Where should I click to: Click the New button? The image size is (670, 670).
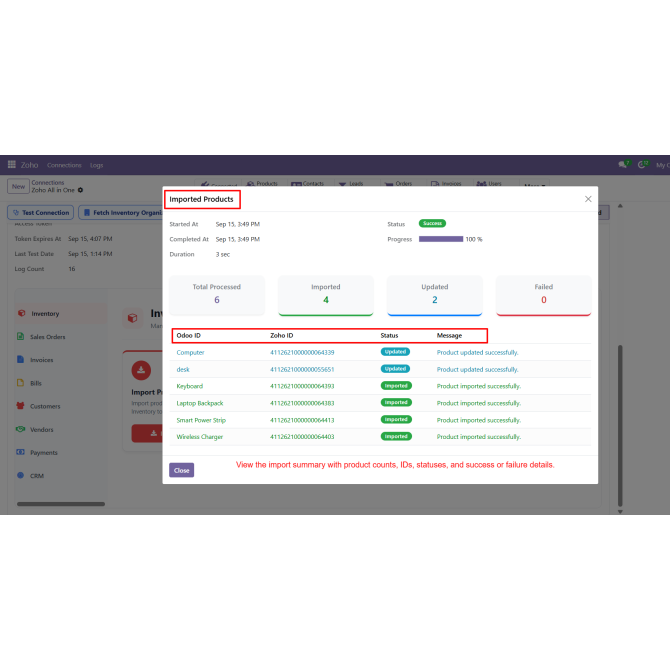coord(18,186)
